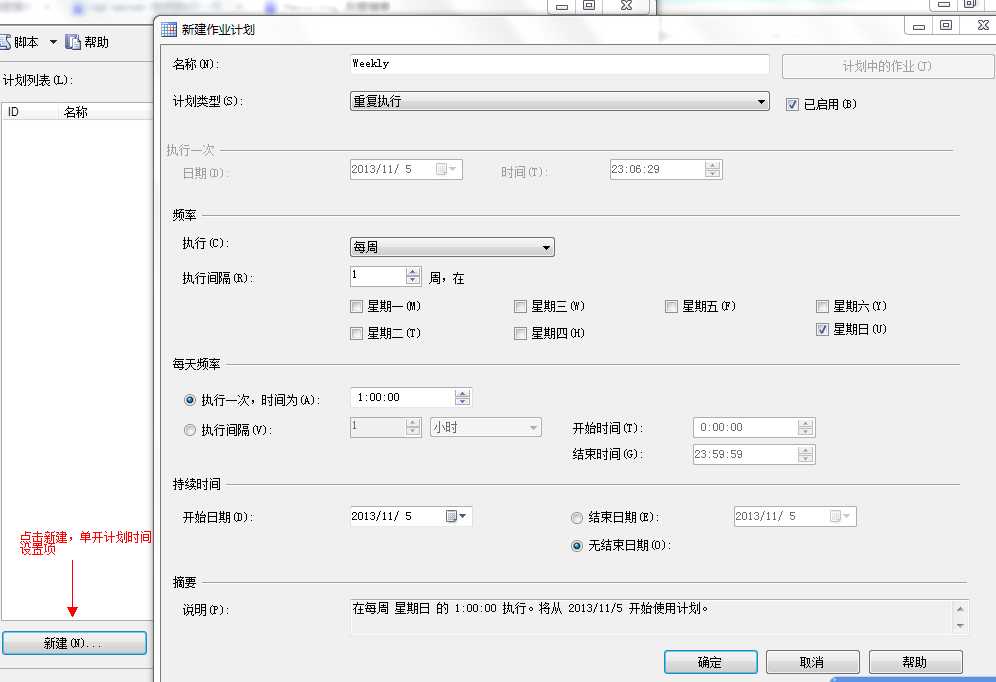Toggle the 已启用 checkbox
Viewport: 996px width, 682px height.
point(792,104)
